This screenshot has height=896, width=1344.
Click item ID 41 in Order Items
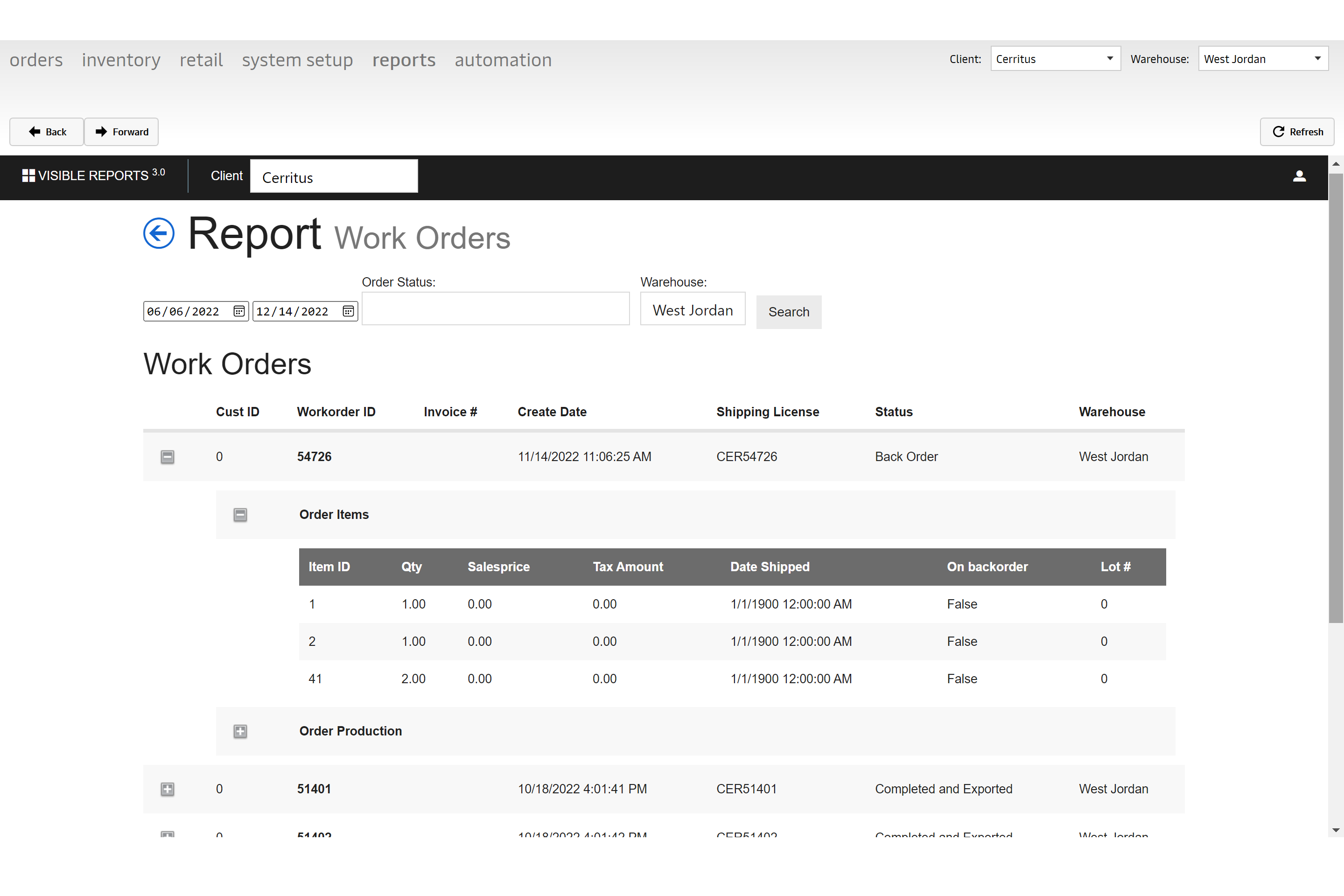pyautogui.click(x=315, y=679)
